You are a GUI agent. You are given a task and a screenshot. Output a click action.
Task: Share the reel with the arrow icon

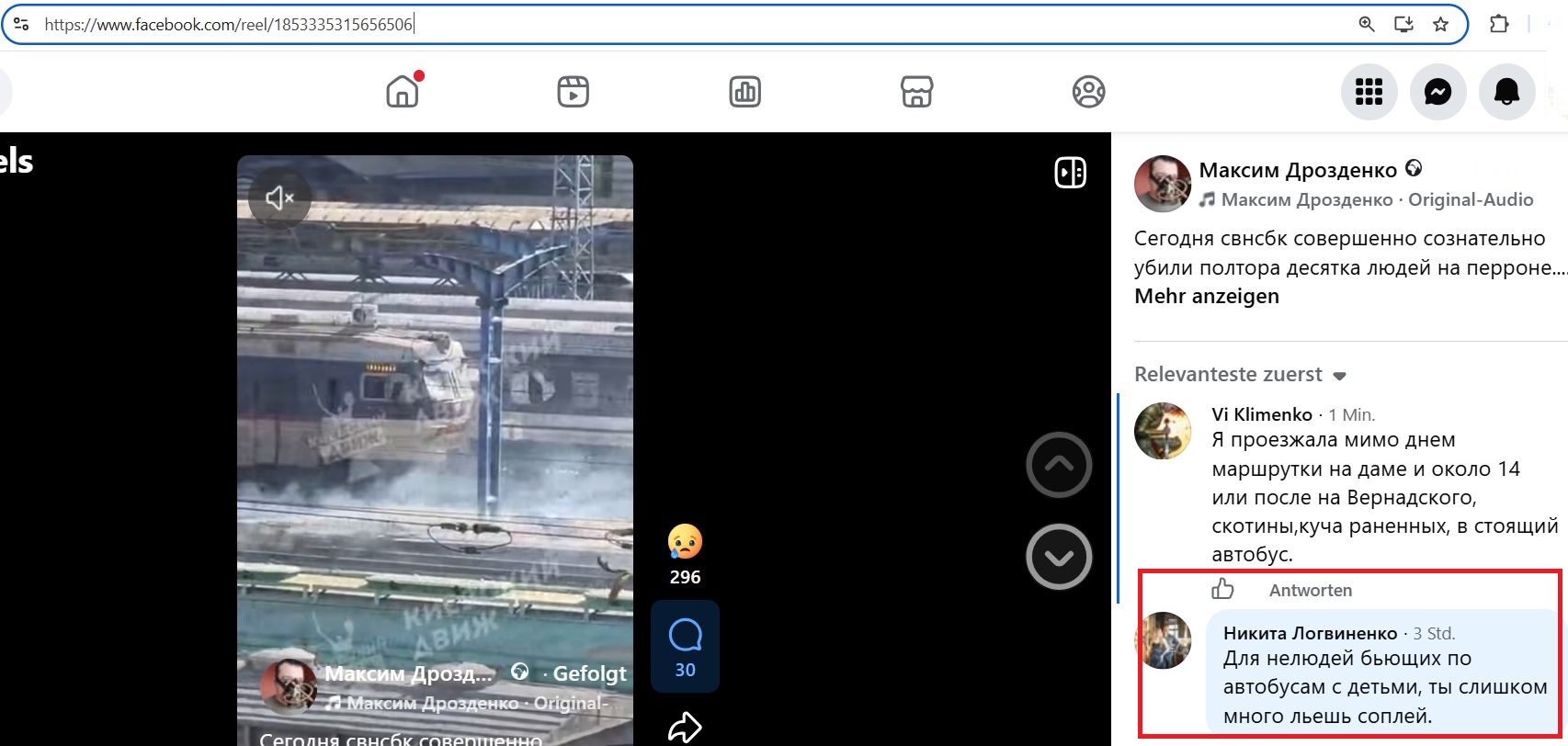[685, 727]
